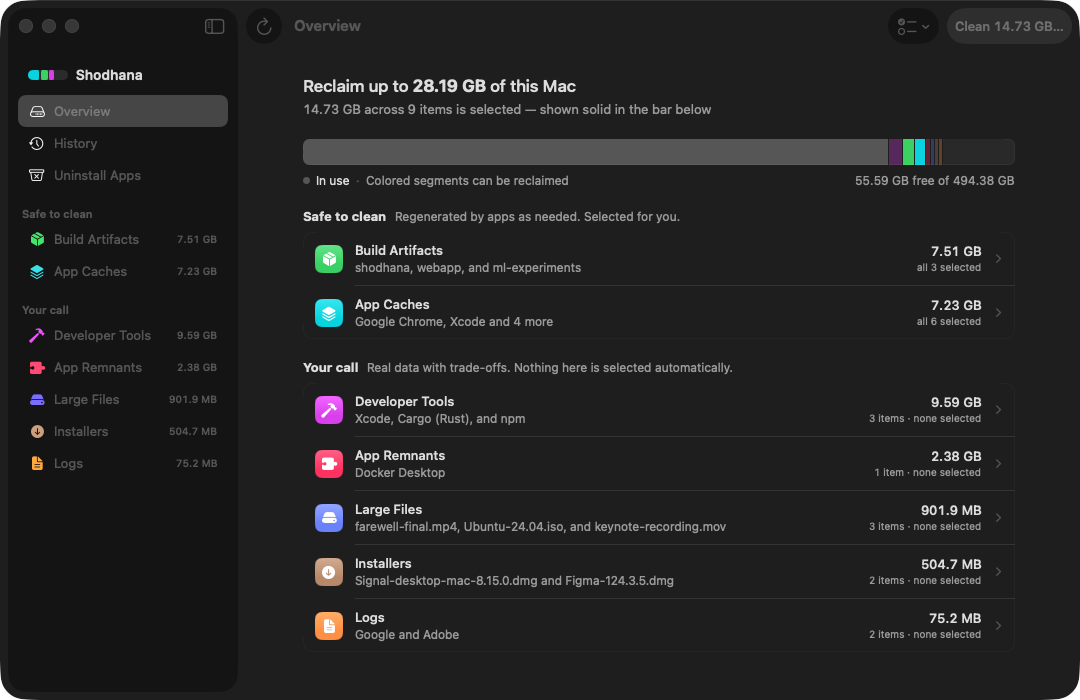Viewport: 1080px width, 700px height.
Task: Click the Large Files drive sidebar icon
Action: (37, 400)
